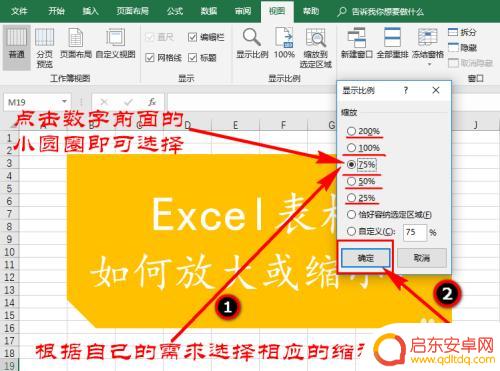
Task: Select column J header
Action: pyautogui.click(x=475, y=125)
